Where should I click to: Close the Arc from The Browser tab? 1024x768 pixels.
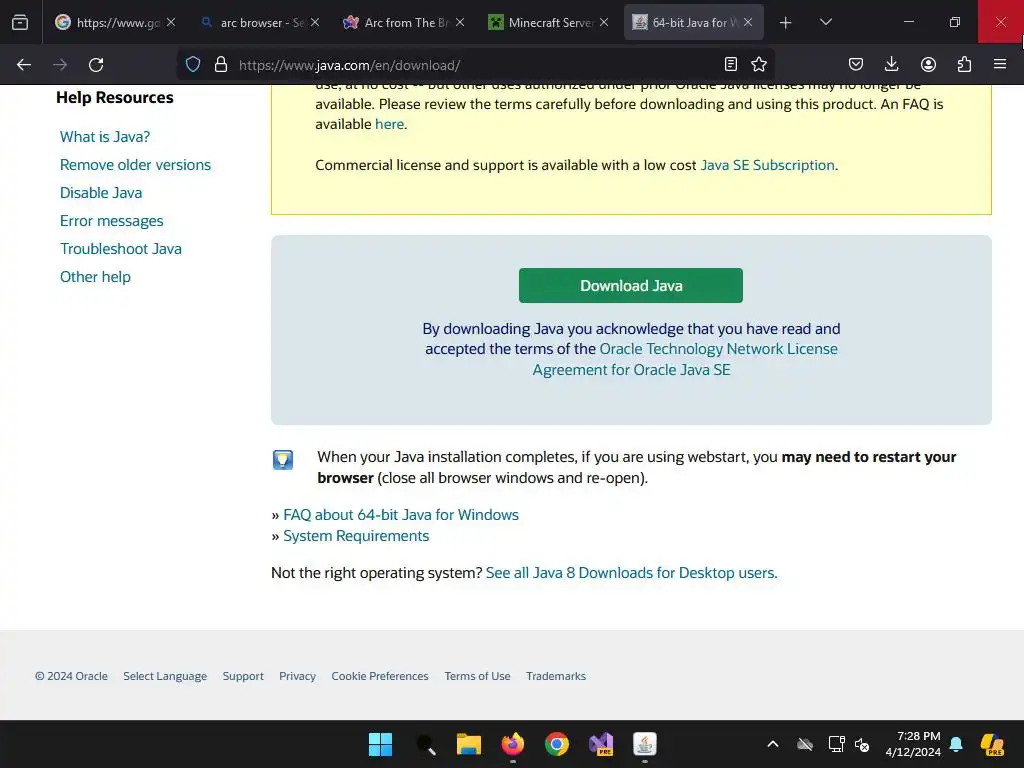click(x=460, y=22)
